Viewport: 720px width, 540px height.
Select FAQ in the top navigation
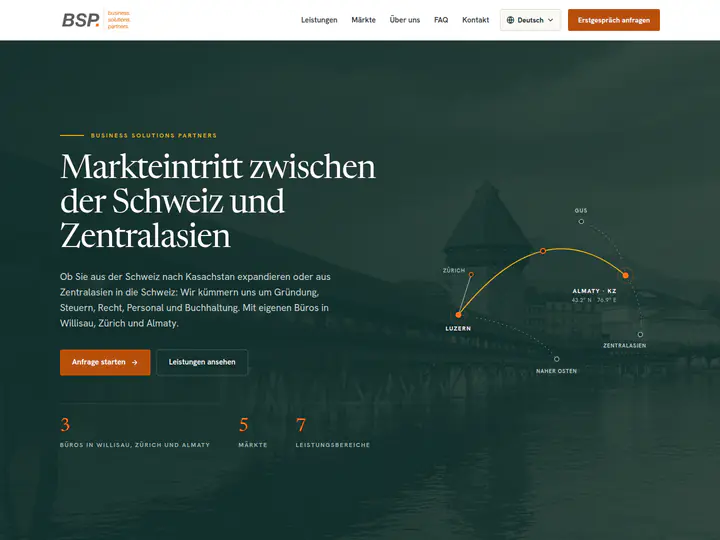[441, 20]
